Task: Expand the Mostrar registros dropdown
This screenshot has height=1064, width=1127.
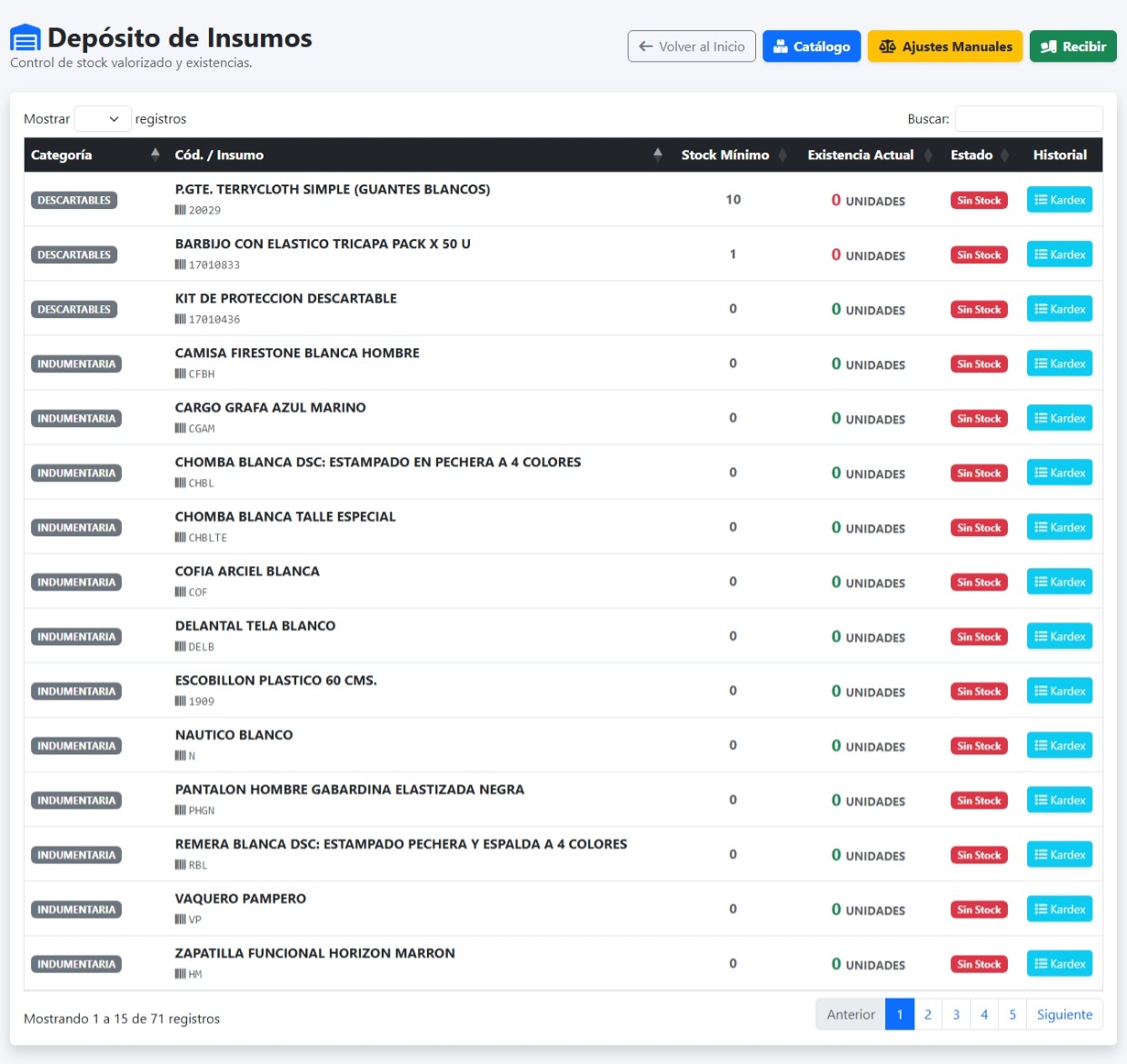Action: [x=102, y=119]
